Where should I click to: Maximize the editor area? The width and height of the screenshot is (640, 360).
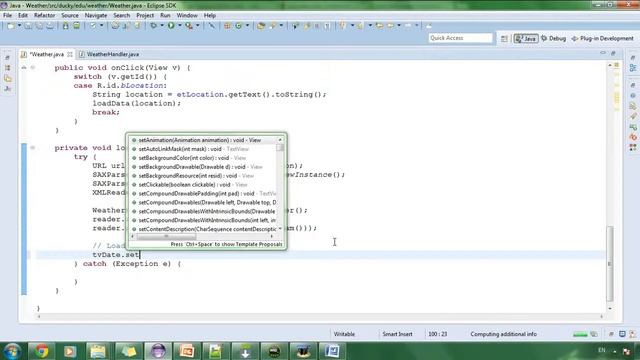point(613,53)
